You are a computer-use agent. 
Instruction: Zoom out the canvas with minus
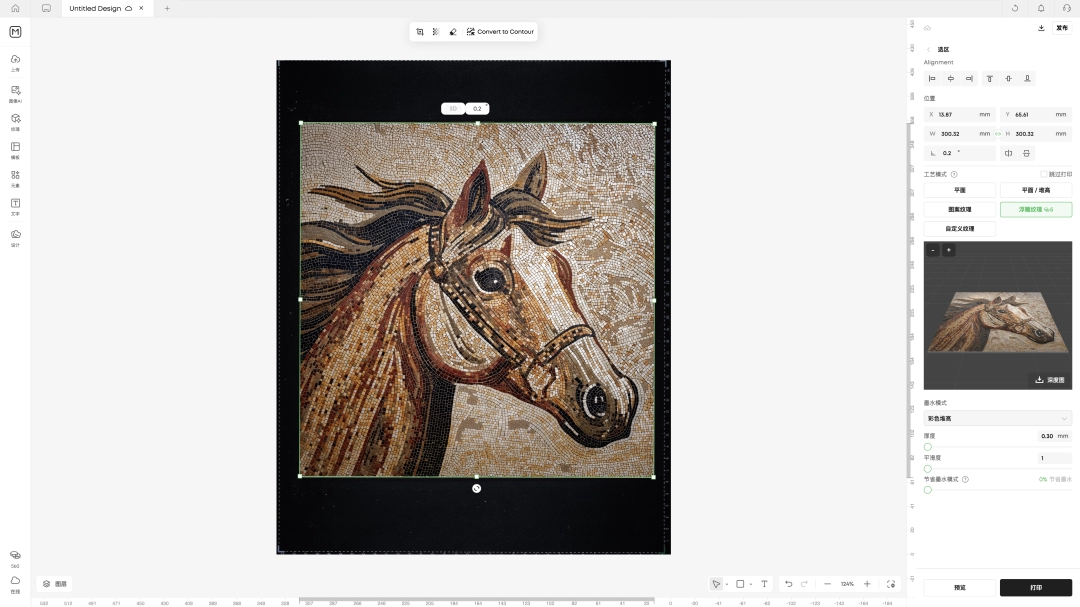click(x=827, y=584)
